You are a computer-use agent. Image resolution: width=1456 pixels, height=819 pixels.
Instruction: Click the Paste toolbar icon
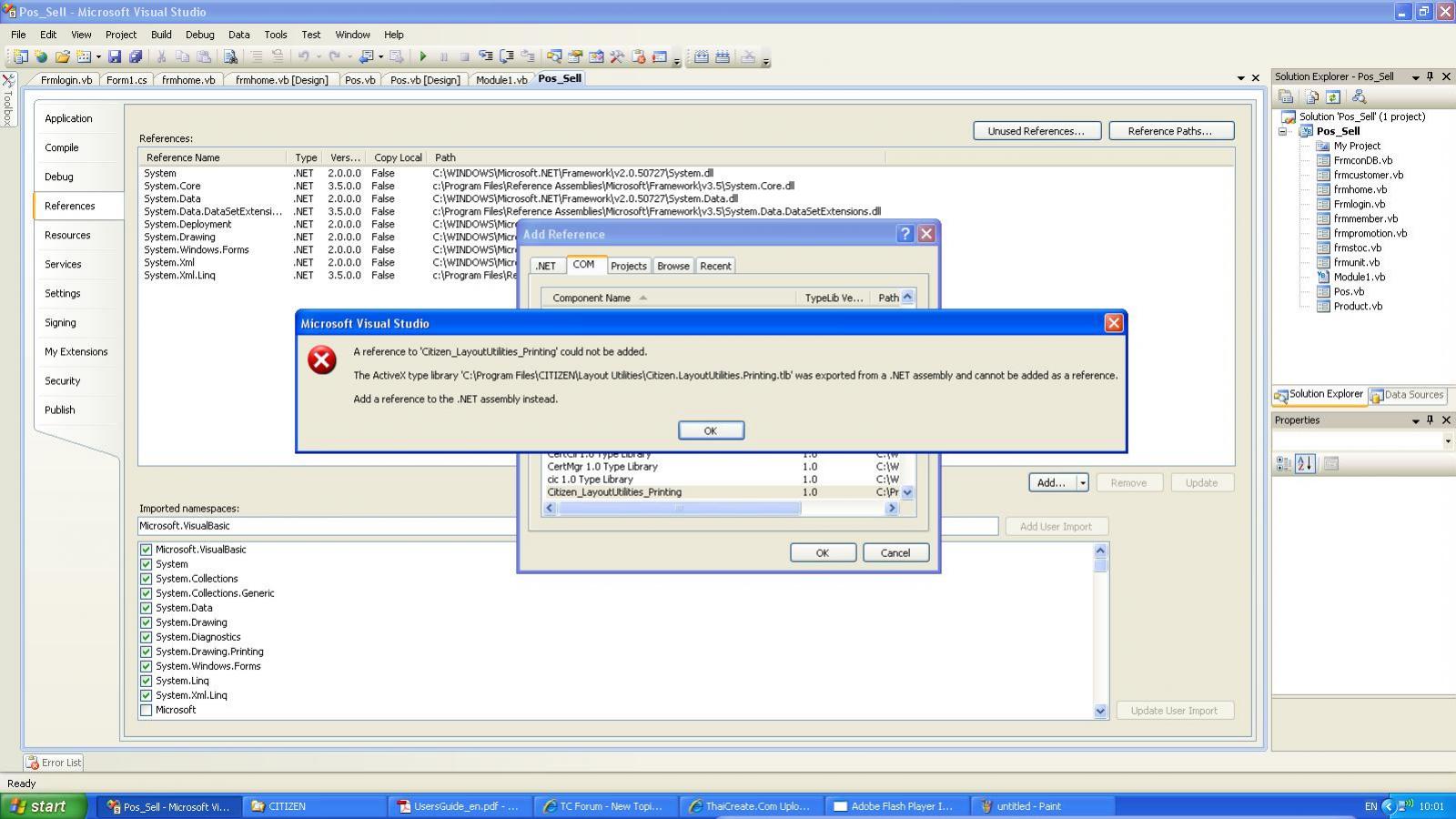click(204, 56)
